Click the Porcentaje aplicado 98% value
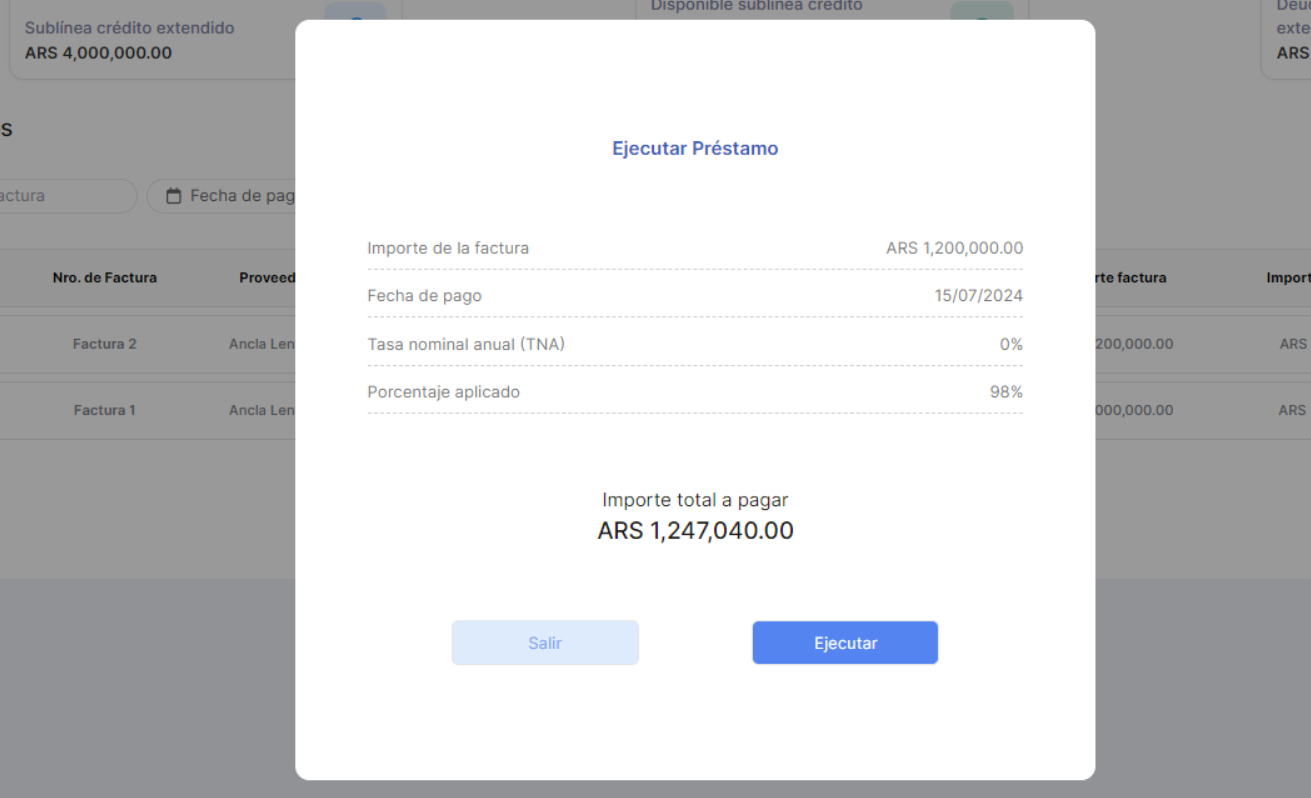 pos(1006,392)
